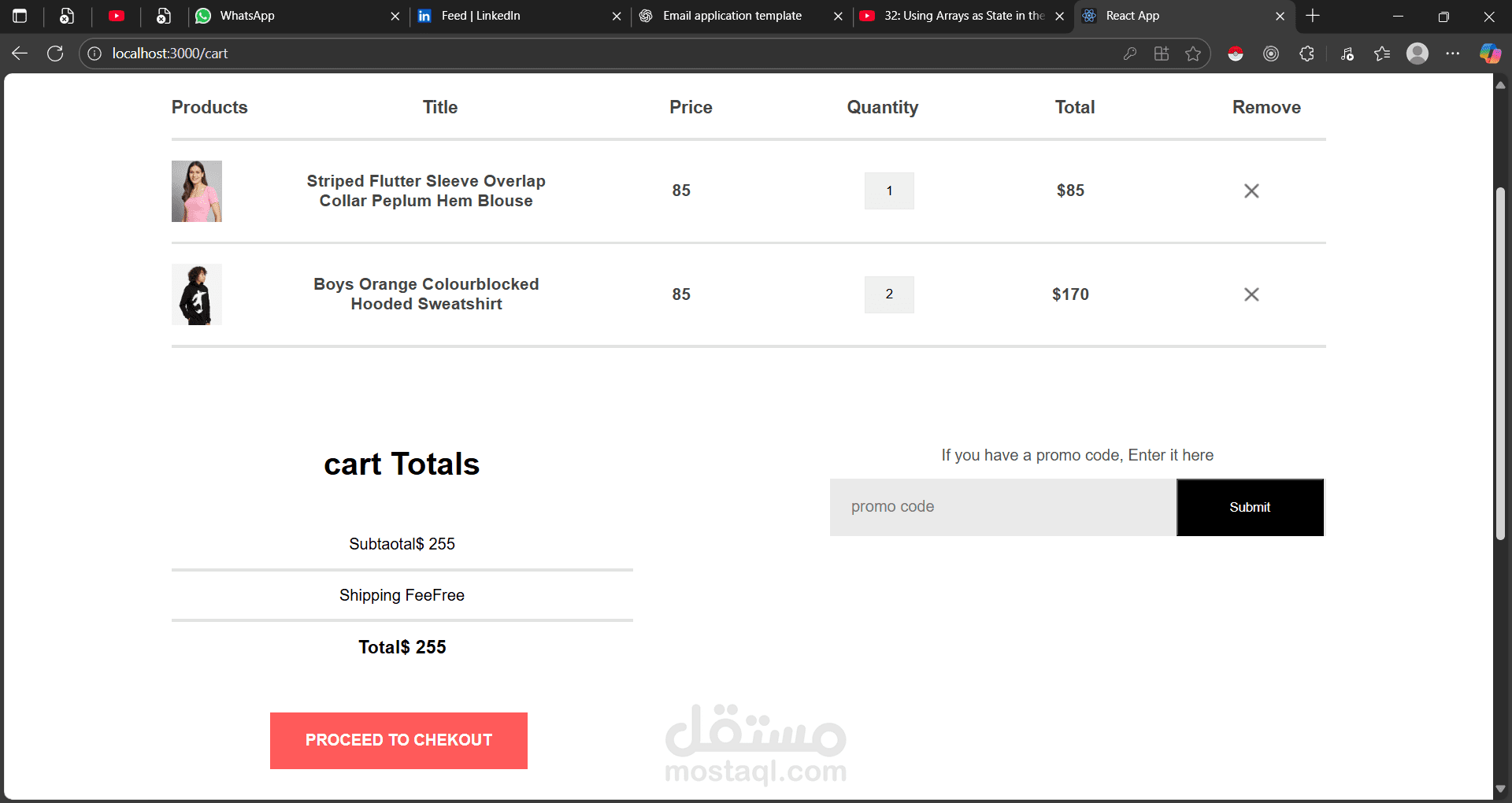Close the WhatsApp tab
This screenshot has height=803, width=1512.
(x=395, y=16)
